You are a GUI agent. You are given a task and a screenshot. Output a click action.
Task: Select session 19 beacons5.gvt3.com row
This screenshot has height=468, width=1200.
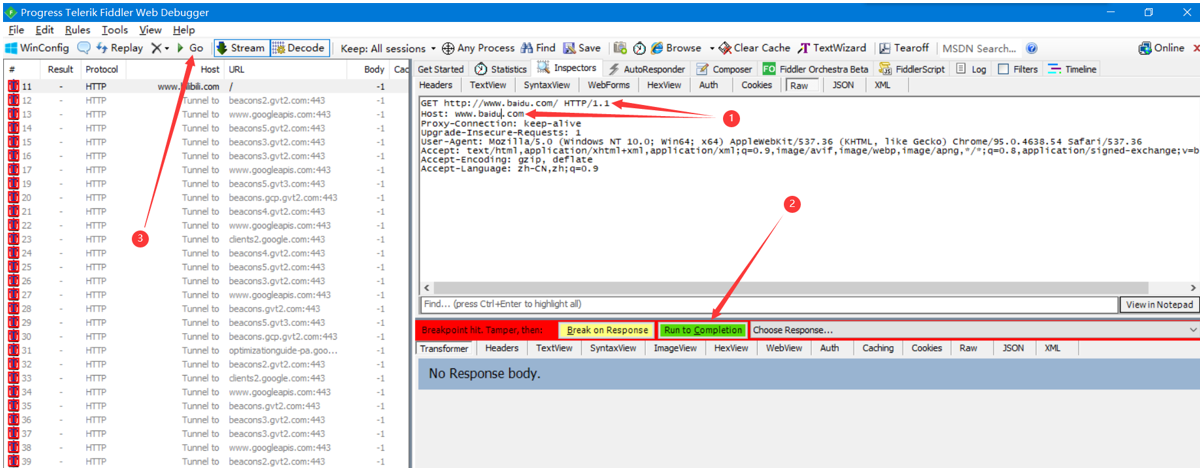[x=205, y=184]
